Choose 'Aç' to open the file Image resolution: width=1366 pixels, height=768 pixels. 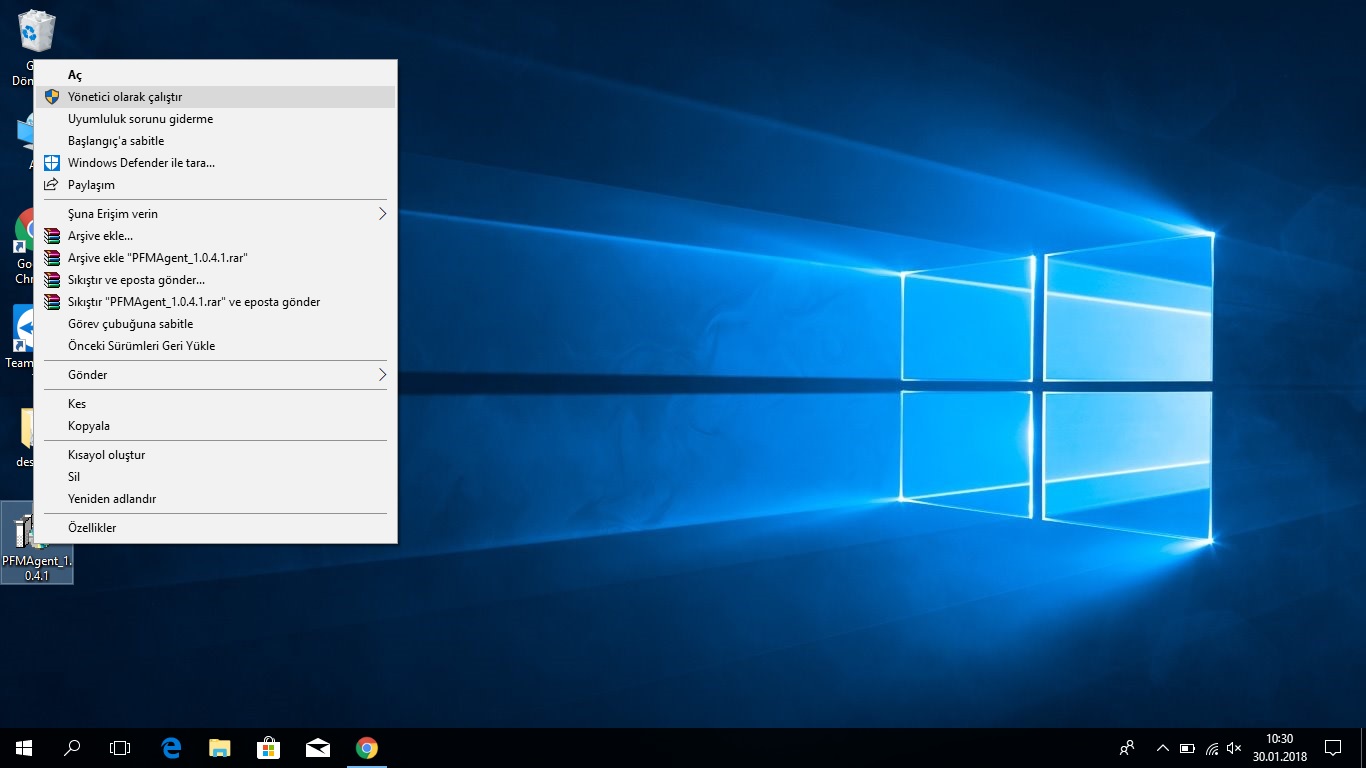click(215, 75)
